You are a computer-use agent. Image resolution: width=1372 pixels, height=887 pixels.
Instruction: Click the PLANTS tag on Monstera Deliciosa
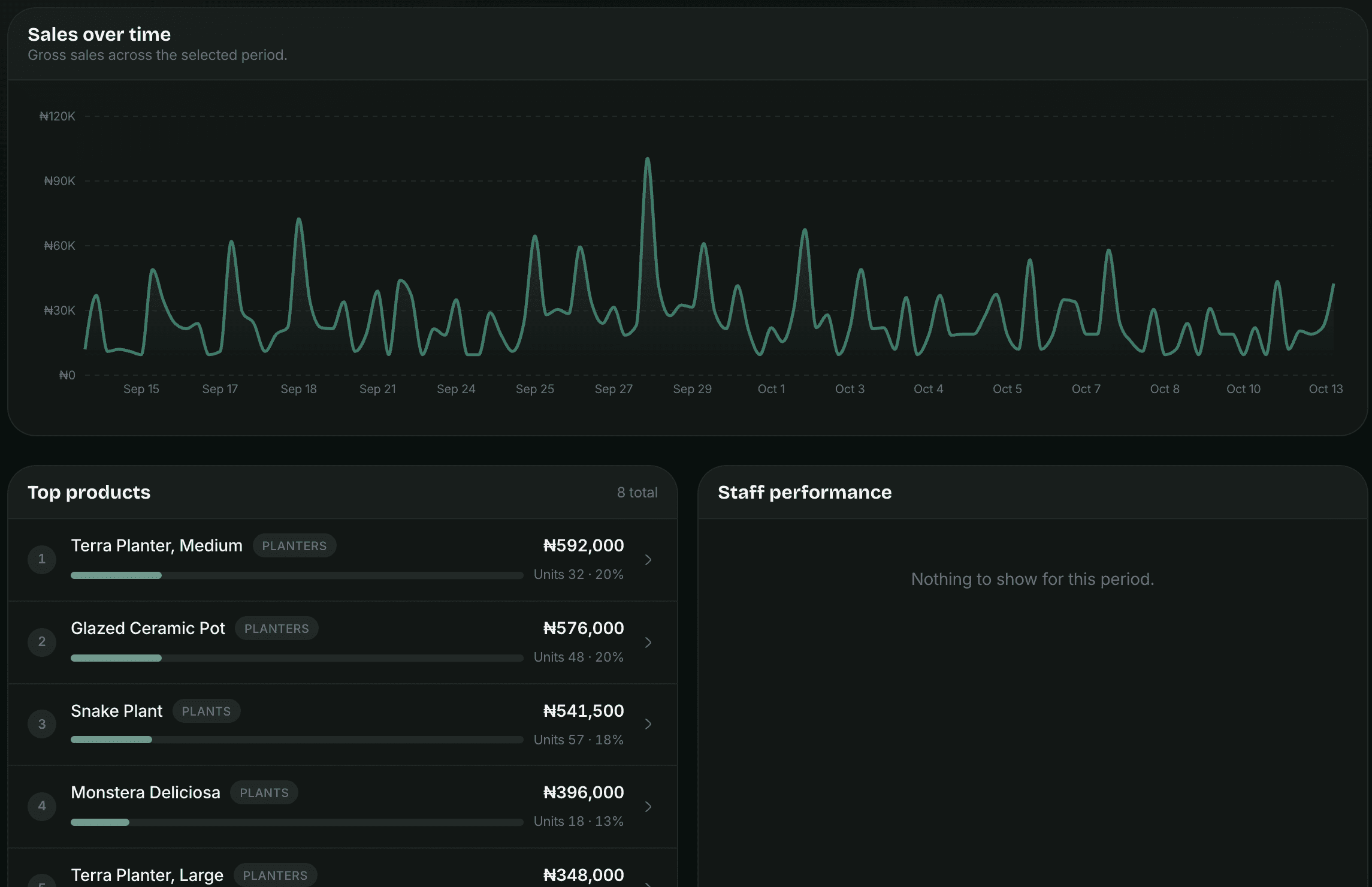pyautogui.click(x=264, y=792)
